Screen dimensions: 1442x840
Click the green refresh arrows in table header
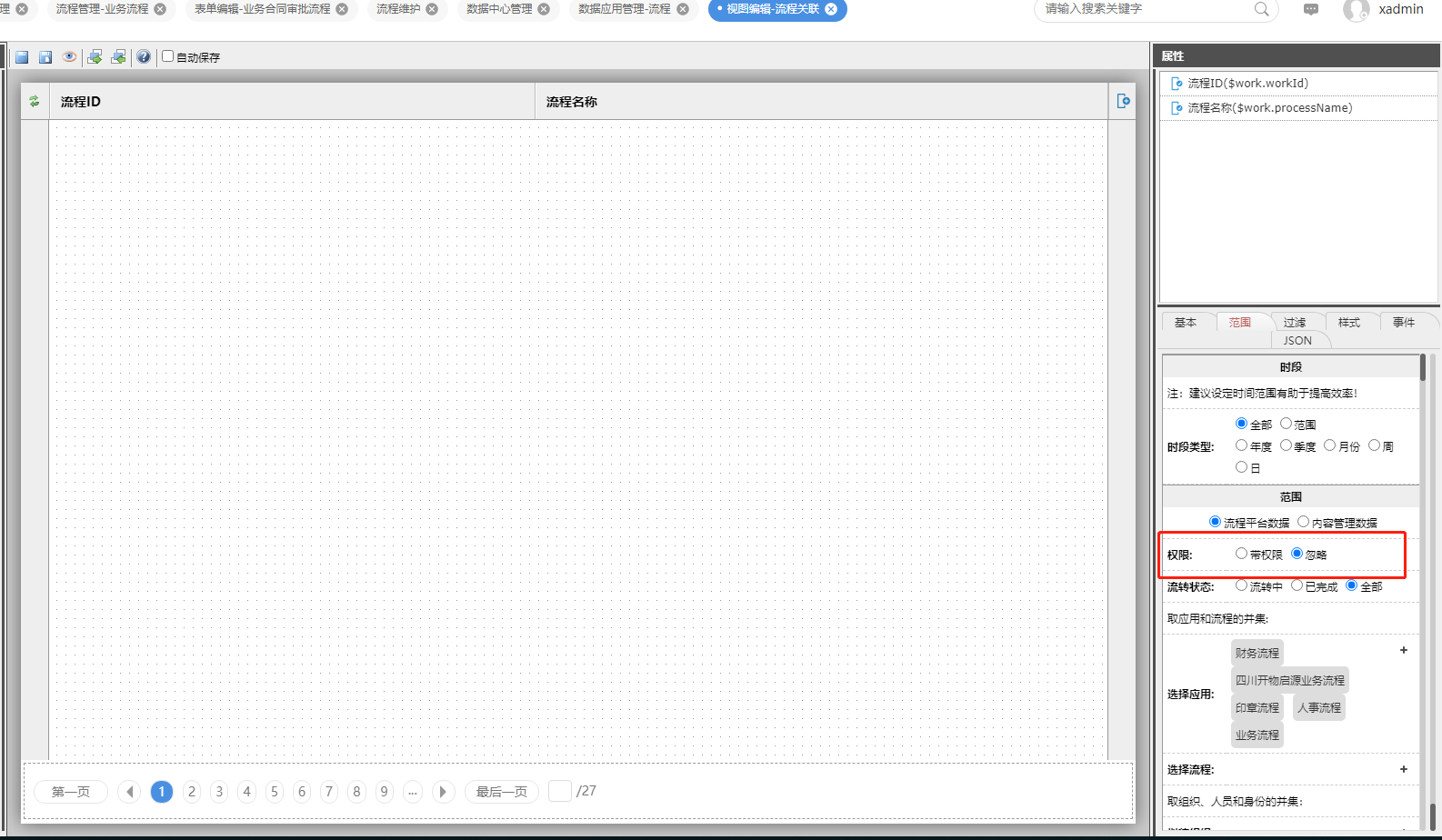point(35,102)
